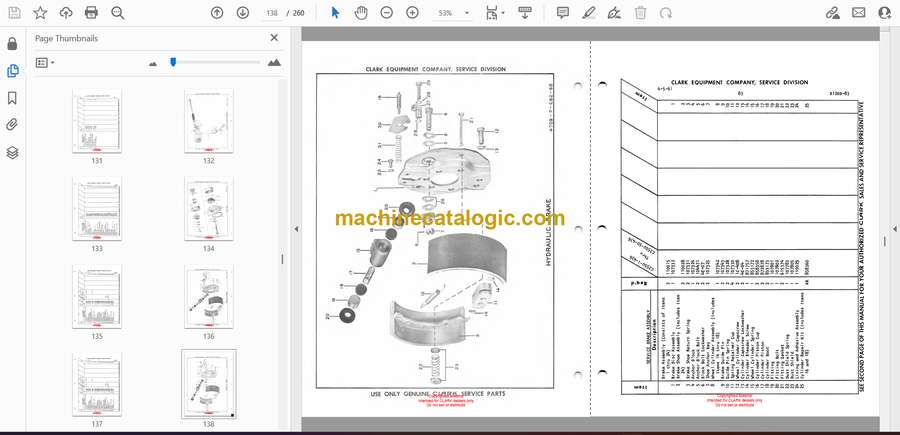Rotate the page with the redo arrow
Screen dimensions: 900x435
coord(666,13)
